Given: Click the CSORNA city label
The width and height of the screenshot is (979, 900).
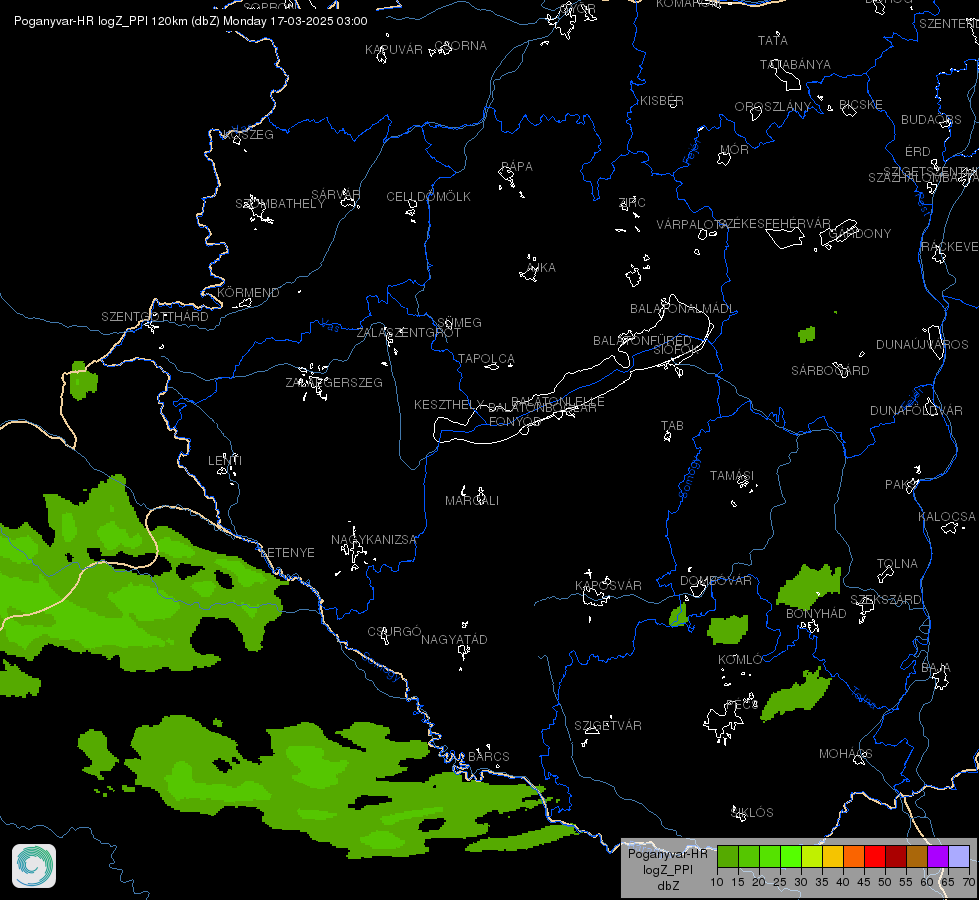Looking at the screenshot, I should point(460,46).
